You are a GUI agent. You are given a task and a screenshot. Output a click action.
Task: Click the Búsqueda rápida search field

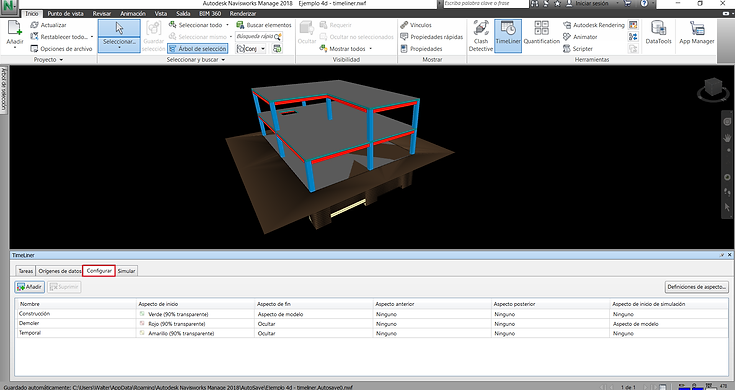259,37
